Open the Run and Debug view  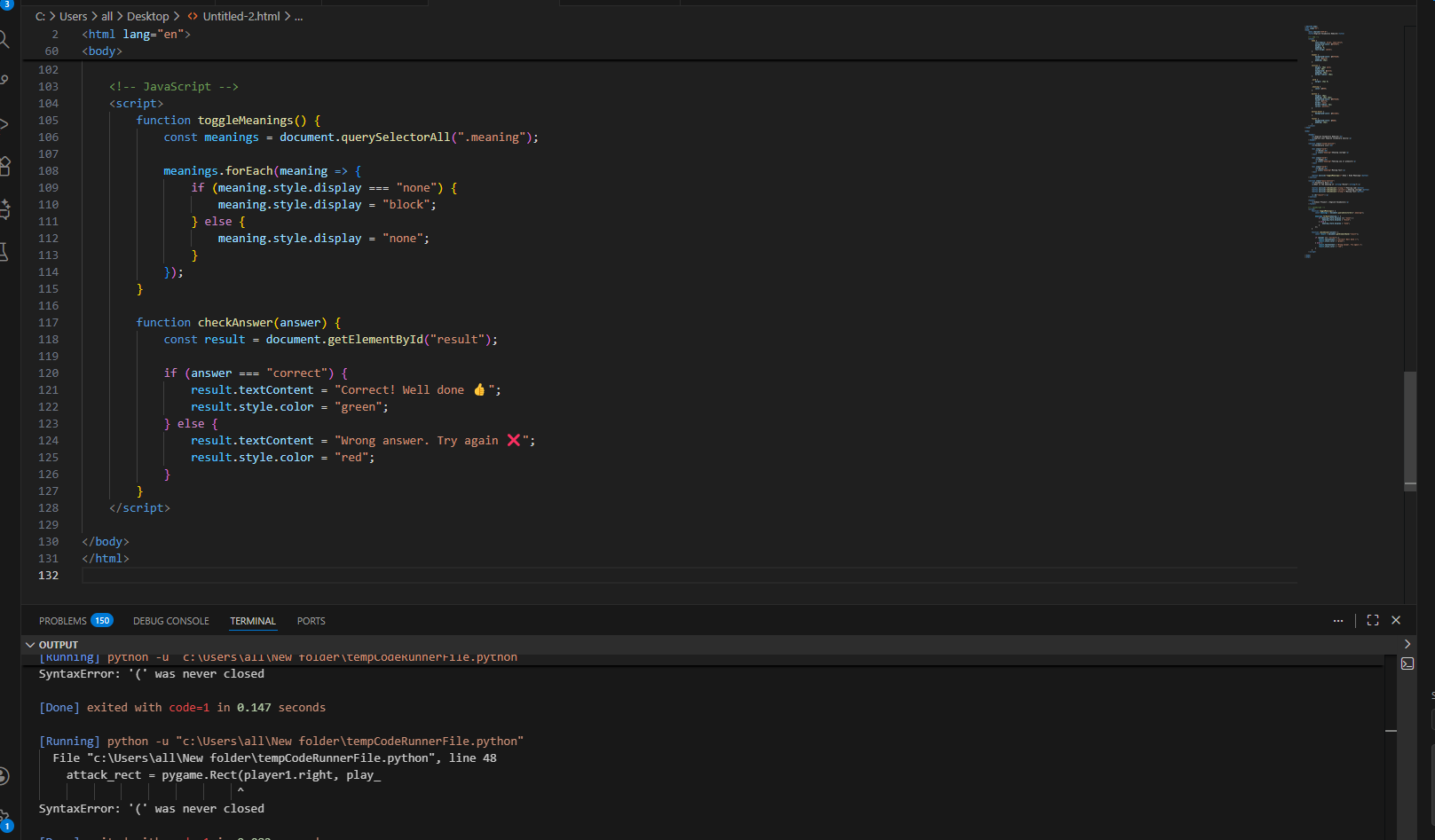(x=4, y=123)
